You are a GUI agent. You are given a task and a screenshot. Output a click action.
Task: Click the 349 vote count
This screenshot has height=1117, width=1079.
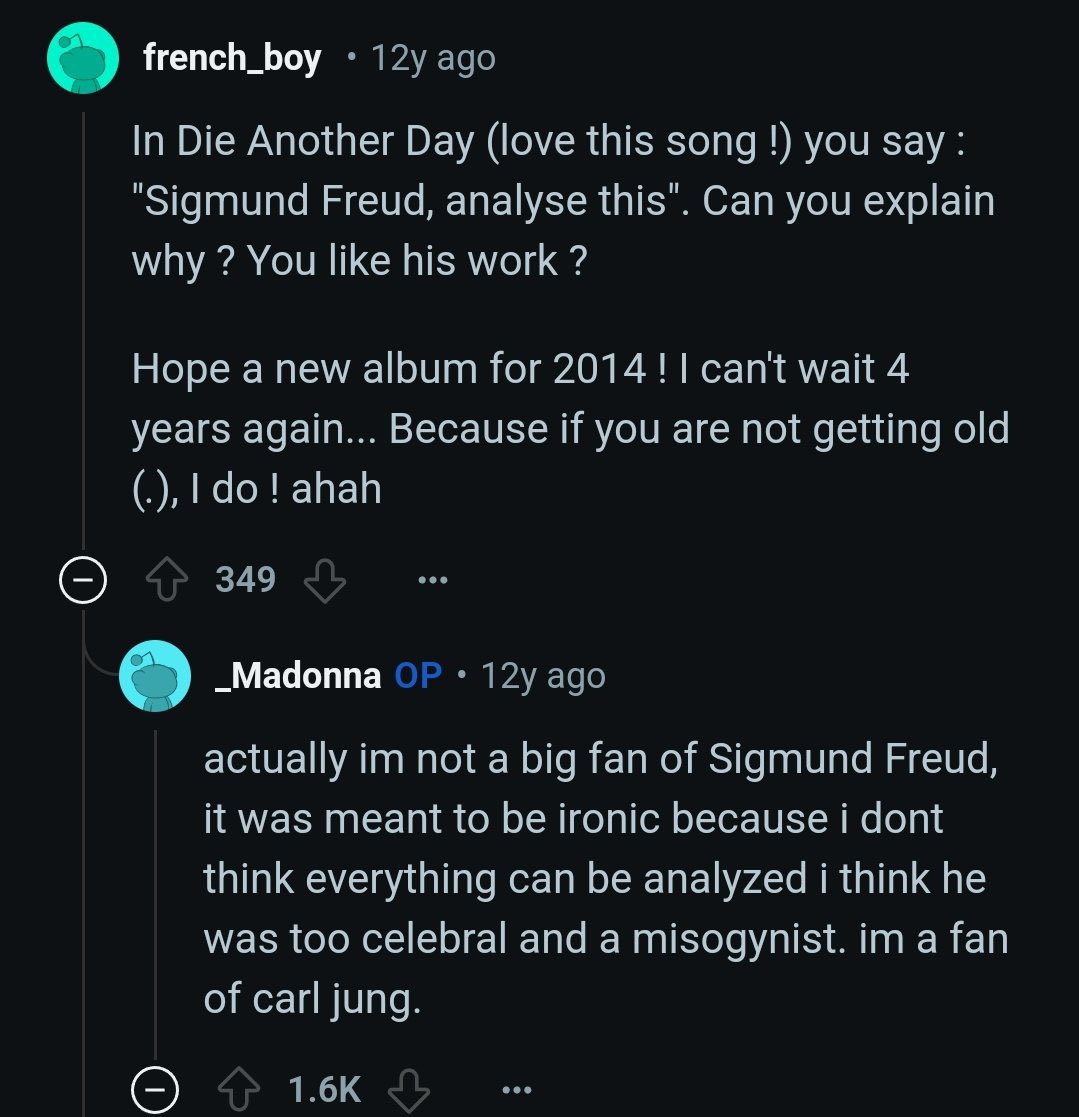(x=246, y=580)
